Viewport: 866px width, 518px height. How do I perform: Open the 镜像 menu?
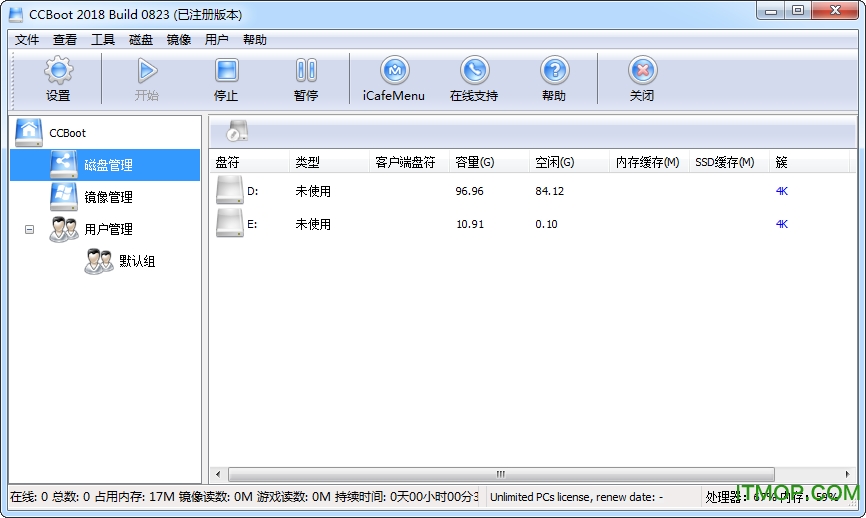[x=179, y=40]
